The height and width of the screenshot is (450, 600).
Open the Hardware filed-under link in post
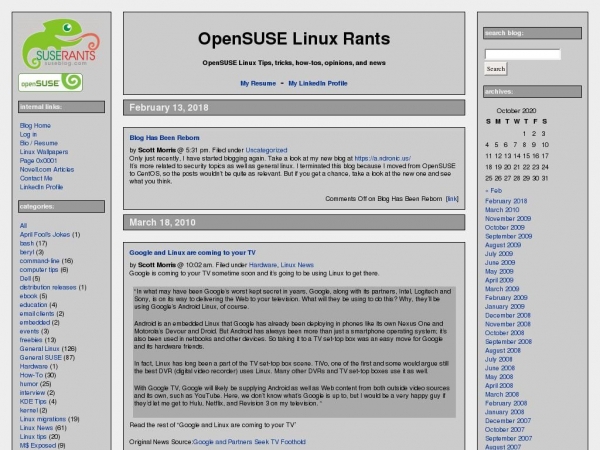(262, 265)
